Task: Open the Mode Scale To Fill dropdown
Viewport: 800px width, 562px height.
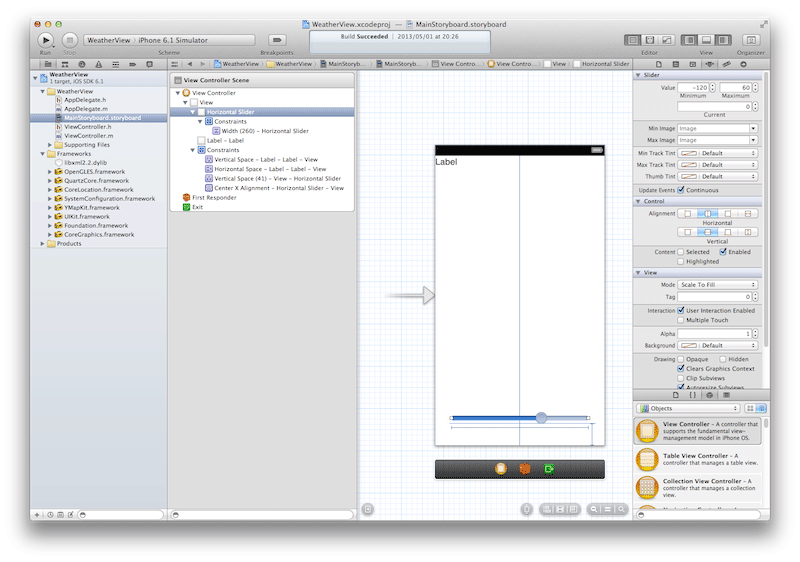Action: point(717,285)
